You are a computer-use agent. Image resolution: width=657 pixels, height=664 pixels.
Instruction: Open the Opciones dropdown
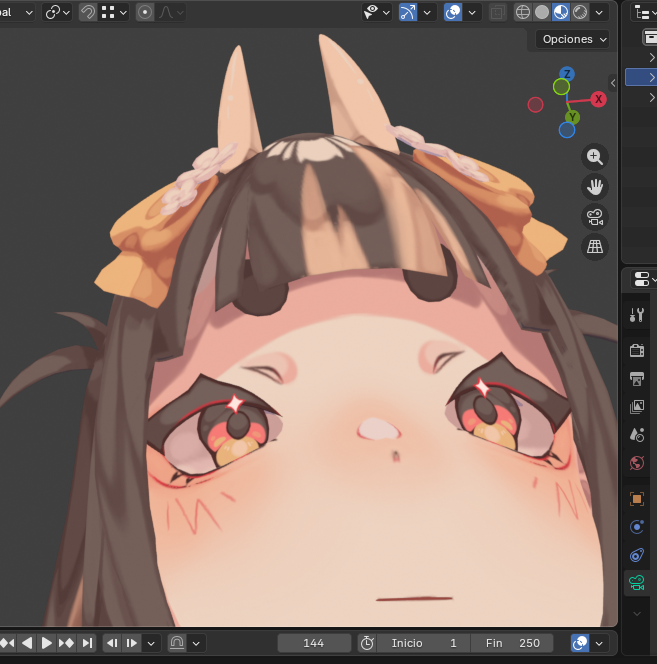click(572, 39)
